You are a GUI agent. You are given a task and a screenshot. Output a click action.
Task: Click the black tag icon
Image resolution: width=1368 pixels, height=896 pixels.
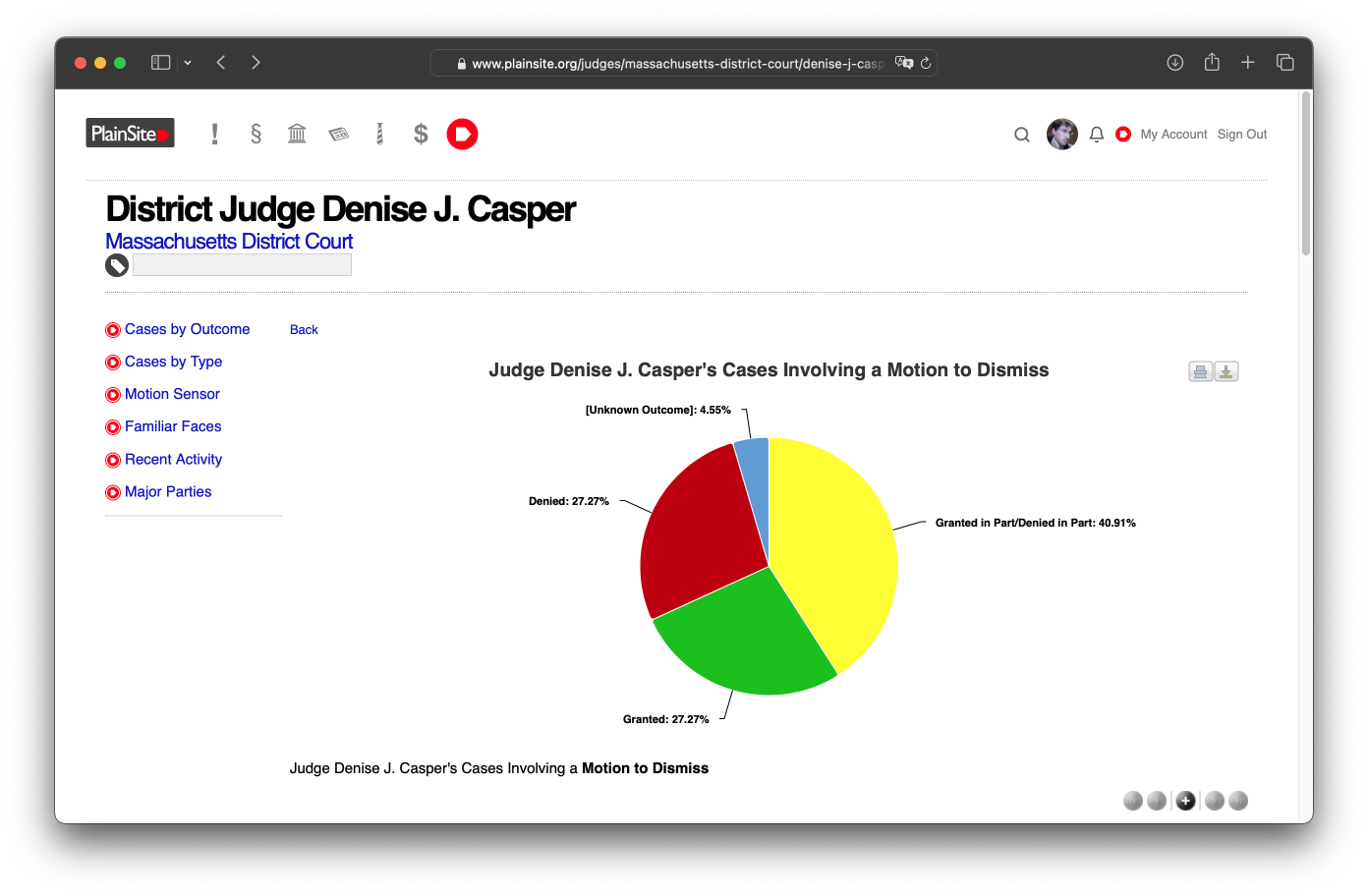(117, 265)
